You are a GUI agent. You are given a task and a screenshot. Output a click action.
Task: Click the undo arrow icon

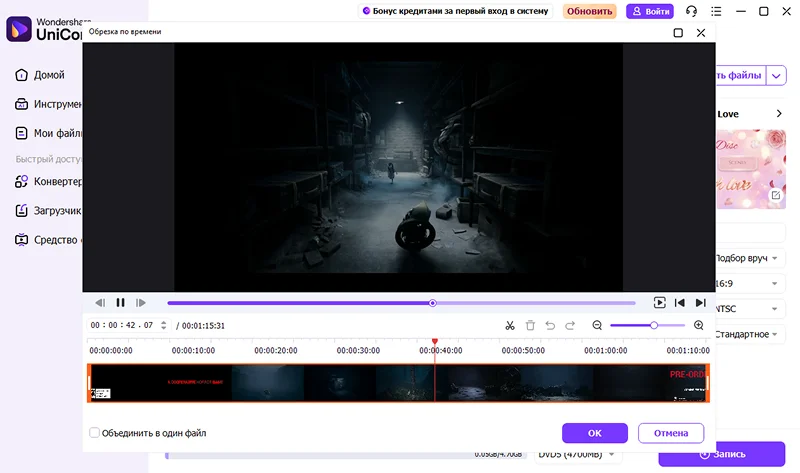click(x=550, y=326)
